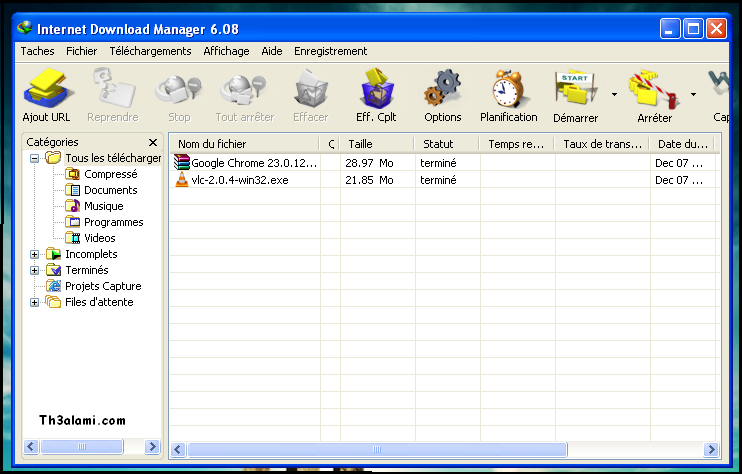Expand the Terminés tree node
The image size is (742, 474).
(35, 271)
